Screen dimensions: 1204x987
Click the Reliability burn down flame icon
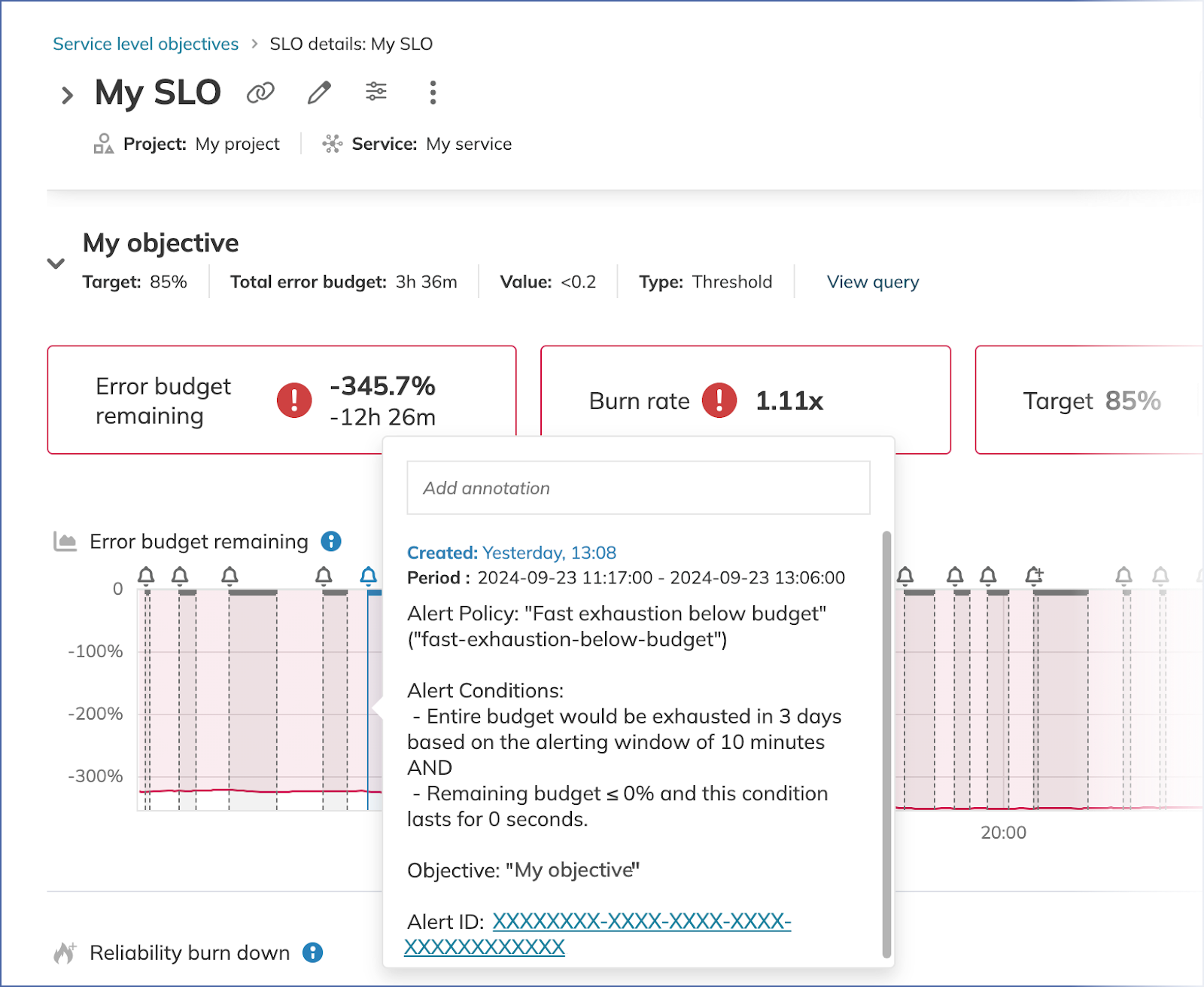click(65, 952)
